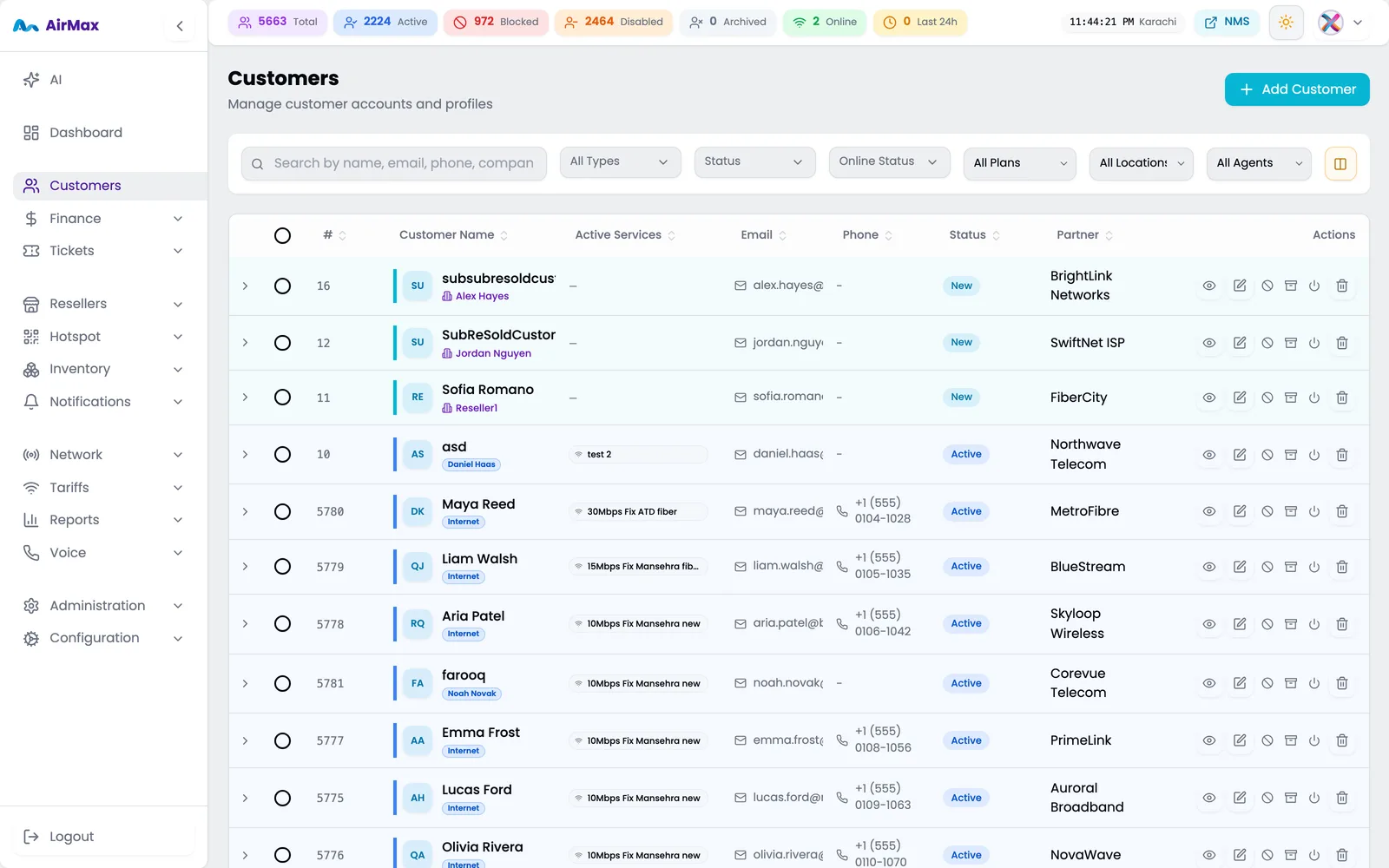Sort by Partner column header

(1084, 235)
